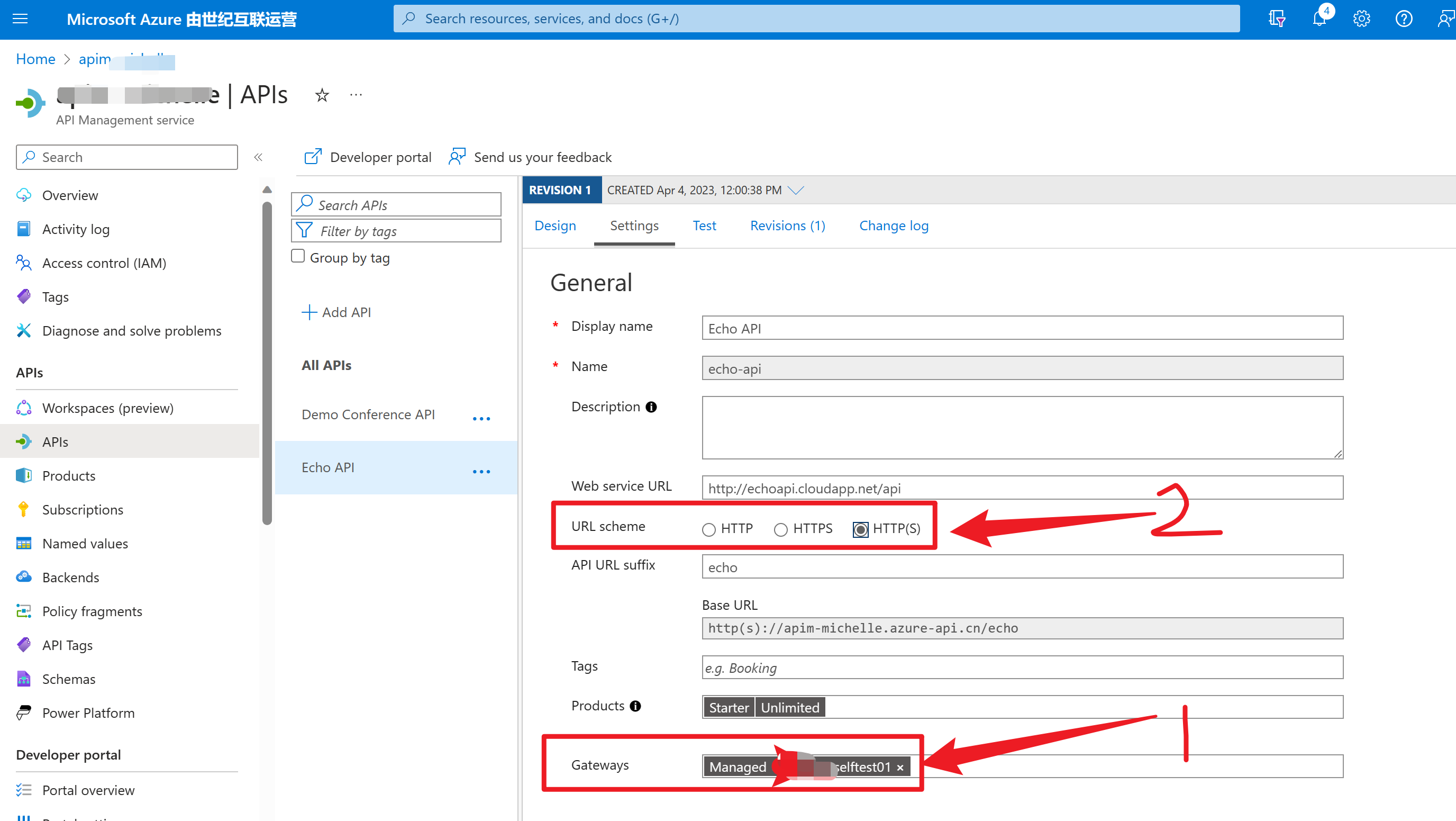Click the help question mark icon
This screenshot has width=1456, height=821.
tap(1404, 19)
